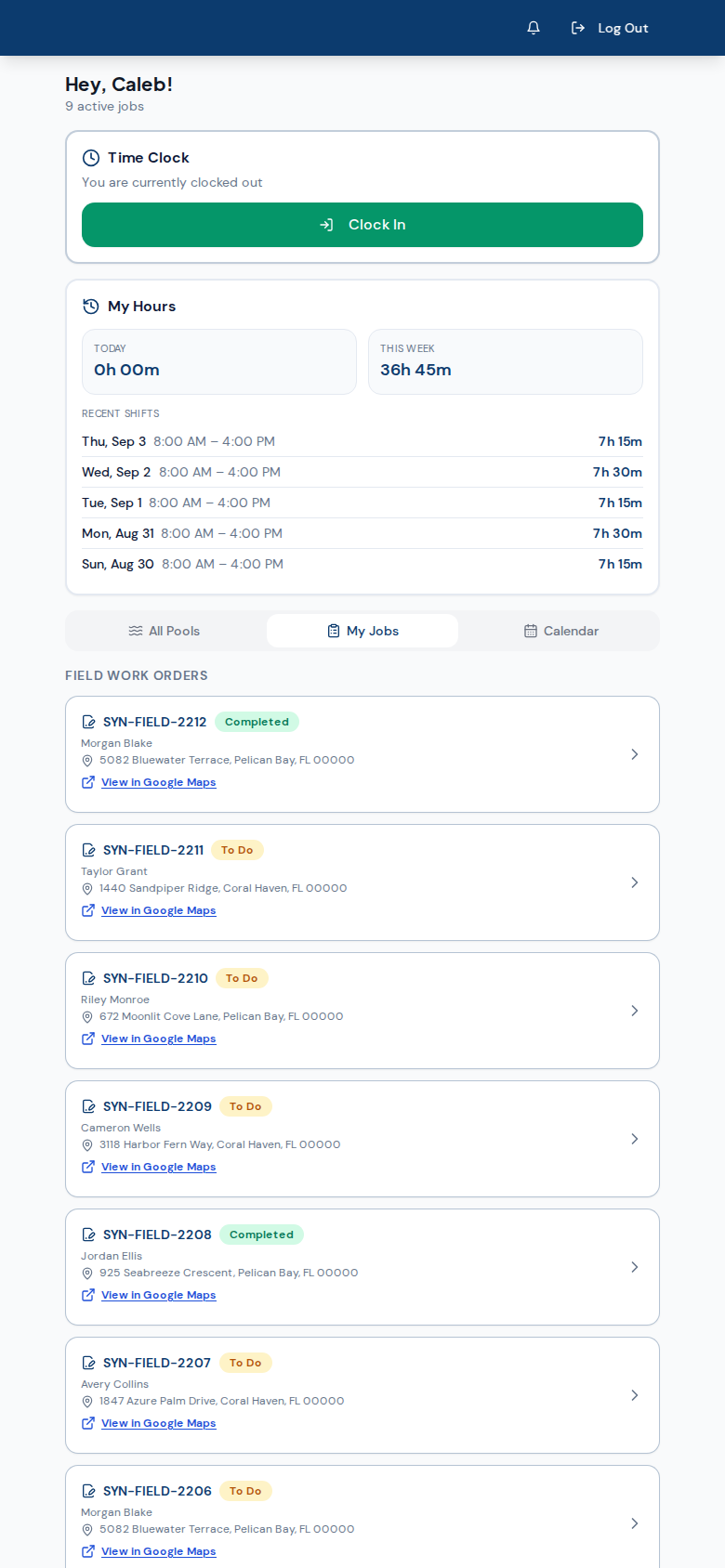Screen dimensions: 725x1568
Task: Expand SYN-FIELD-2209 with its chevron arrow
Action: point(635,1139)
